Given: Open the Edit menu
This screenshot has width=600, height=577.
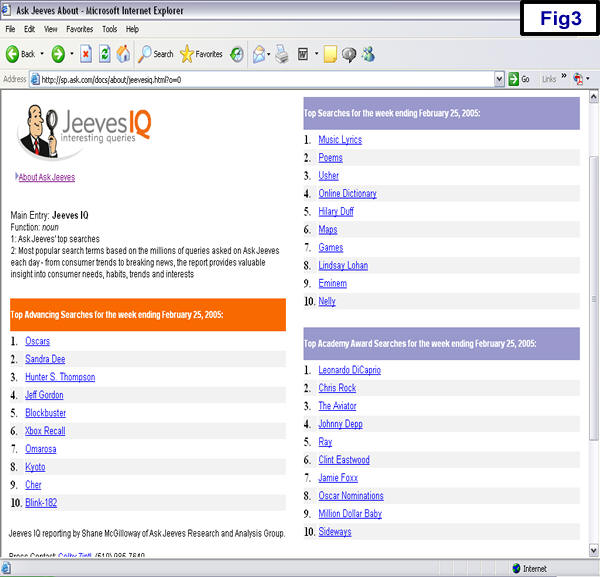Looking at the screenshot, I should point(29,29).
